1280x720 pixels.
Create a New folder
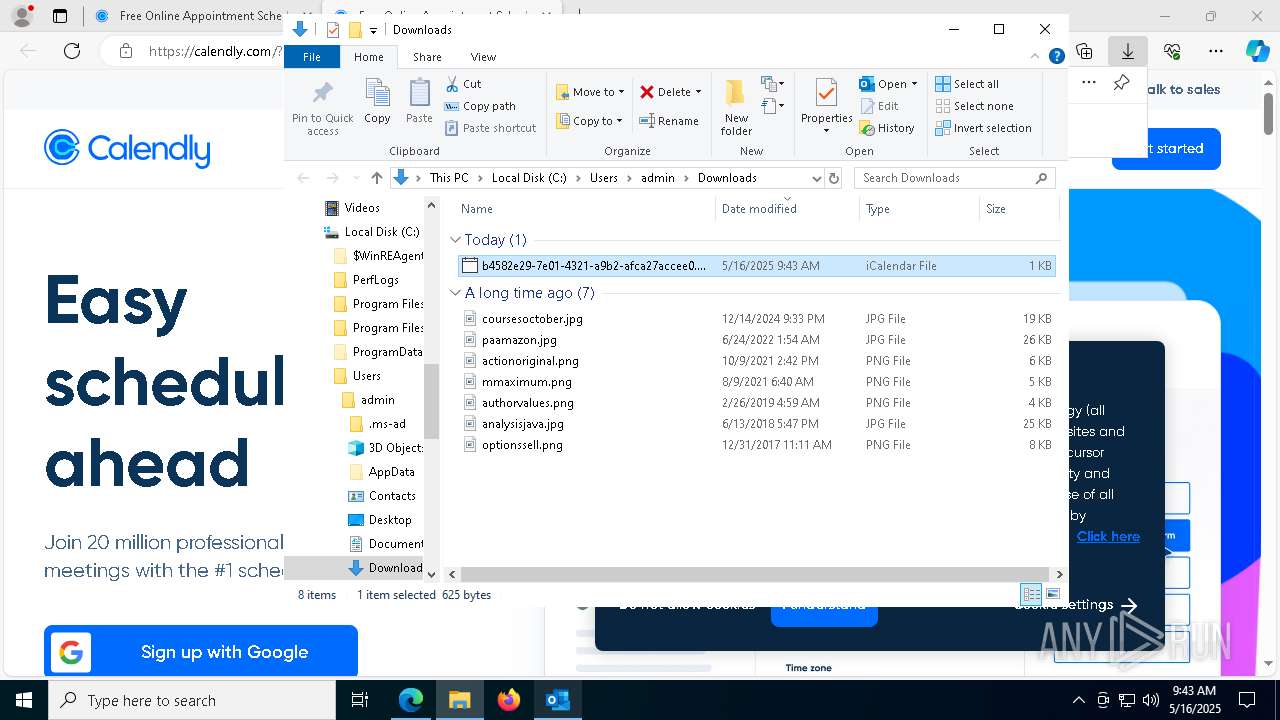(x=736, y=108)
